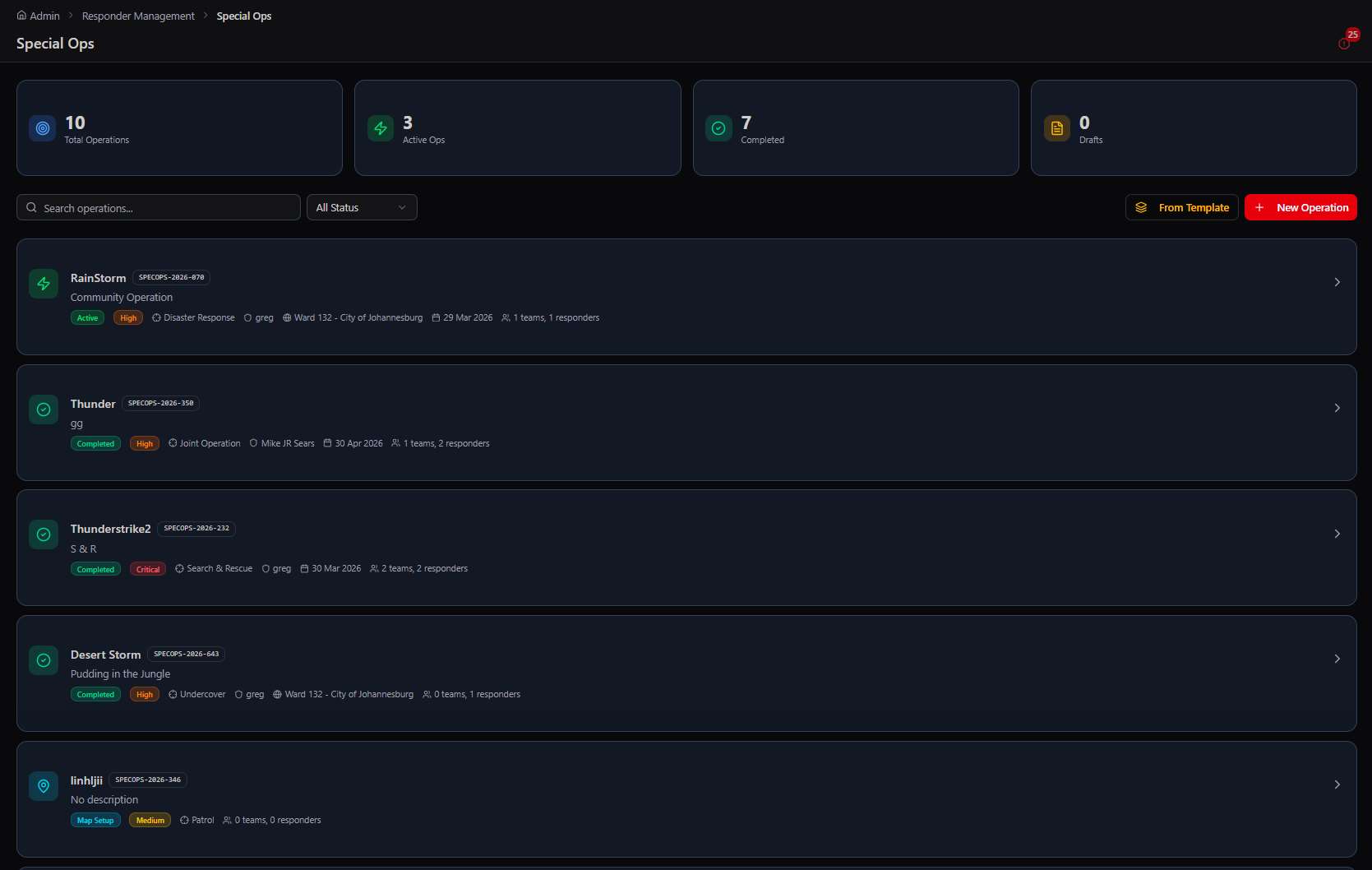Open the notifications alert icon with 25 badge
Image resolution: width=1372 pixels, height=870 pixels.
(1345, 43)
